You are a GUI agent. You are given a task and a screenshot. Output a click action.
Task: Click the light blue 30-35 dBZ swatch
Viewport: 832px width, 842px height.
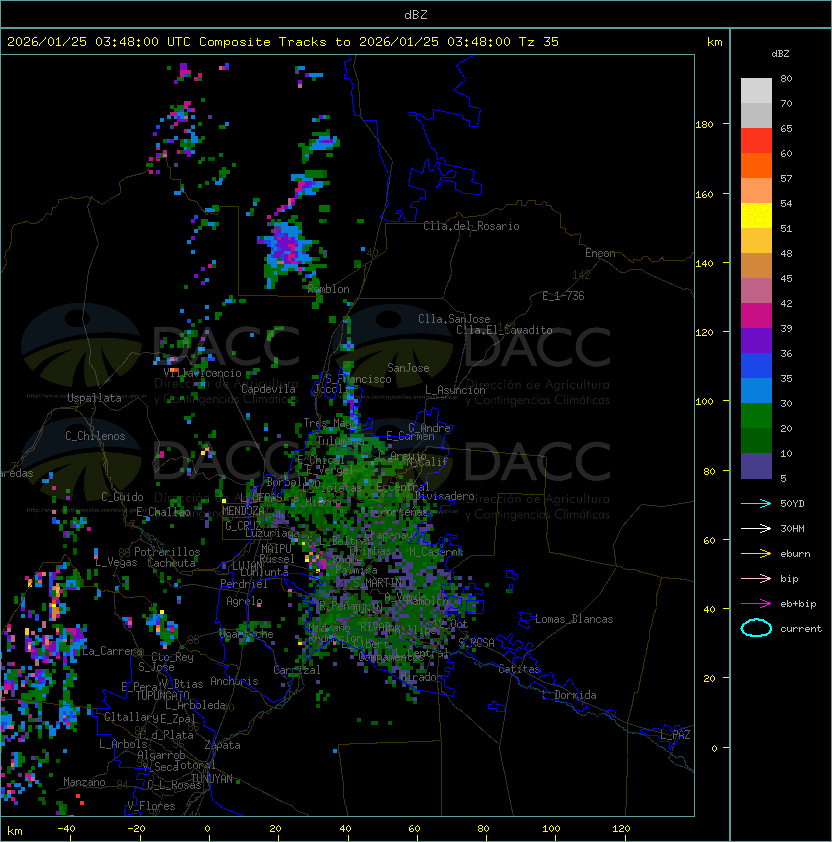(x=756, y=391)
